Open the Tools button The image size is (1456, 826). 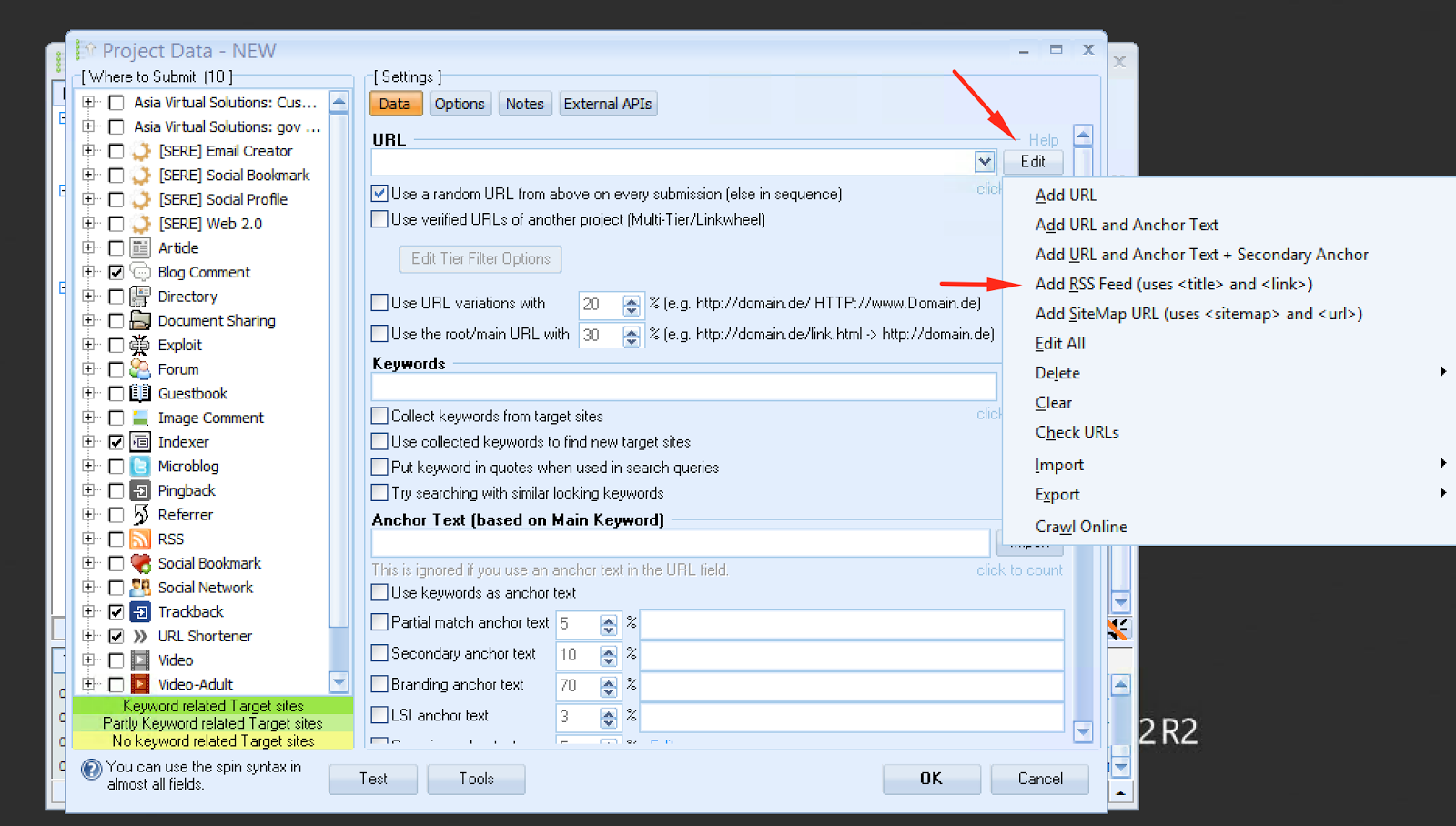[476, 779]
